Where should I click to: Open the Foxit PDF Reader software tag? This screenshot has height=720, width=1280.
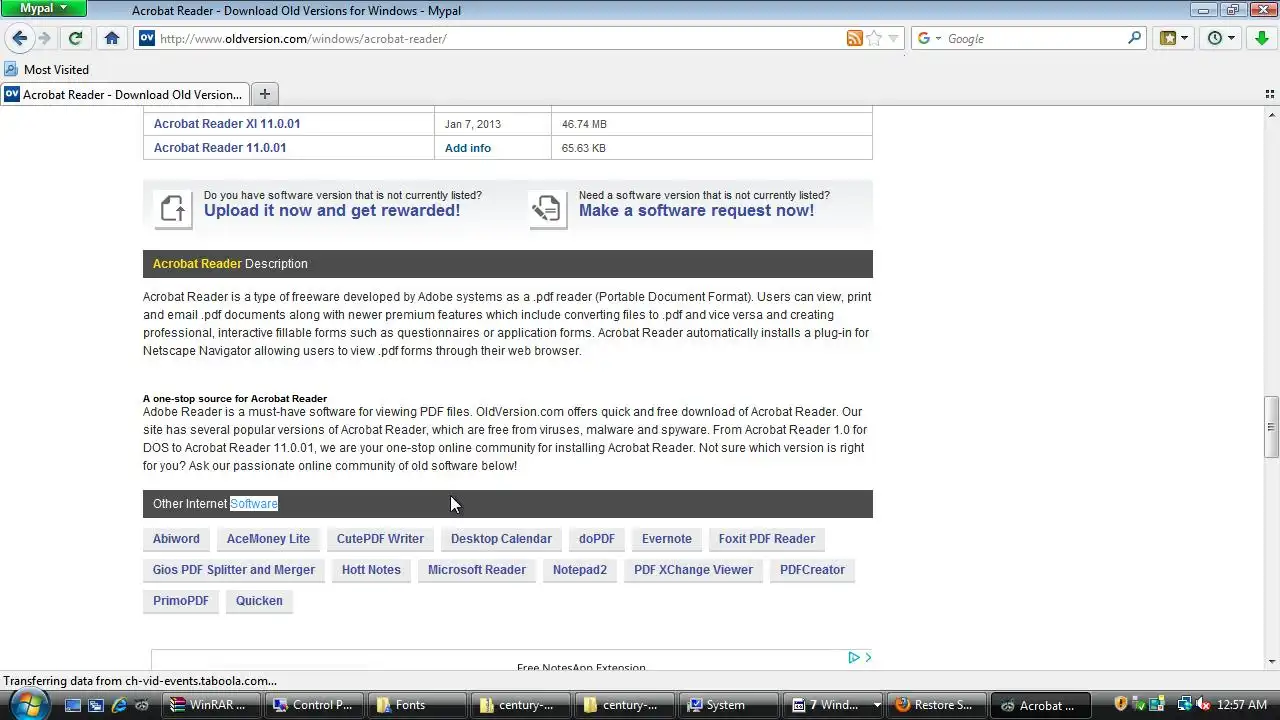(x=767, y=539)
